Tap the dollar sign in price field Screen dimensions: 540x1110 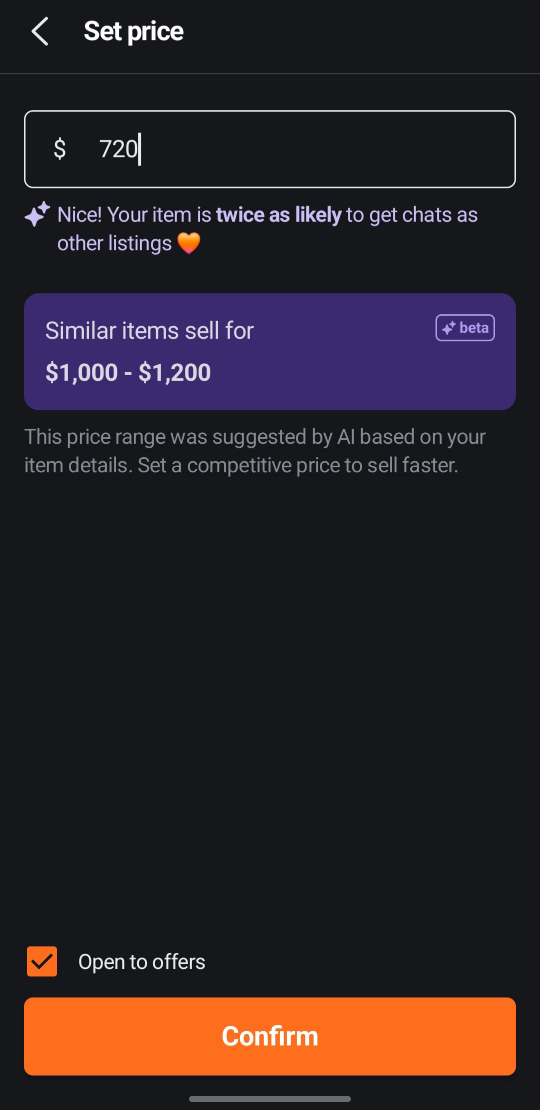59,149
